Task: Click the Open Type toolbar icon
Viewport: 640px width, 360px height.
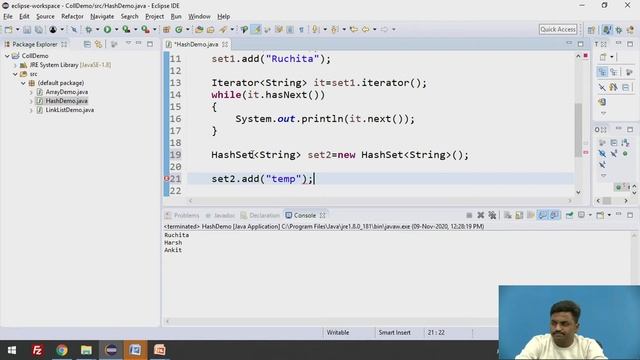Action: [199, 29]
